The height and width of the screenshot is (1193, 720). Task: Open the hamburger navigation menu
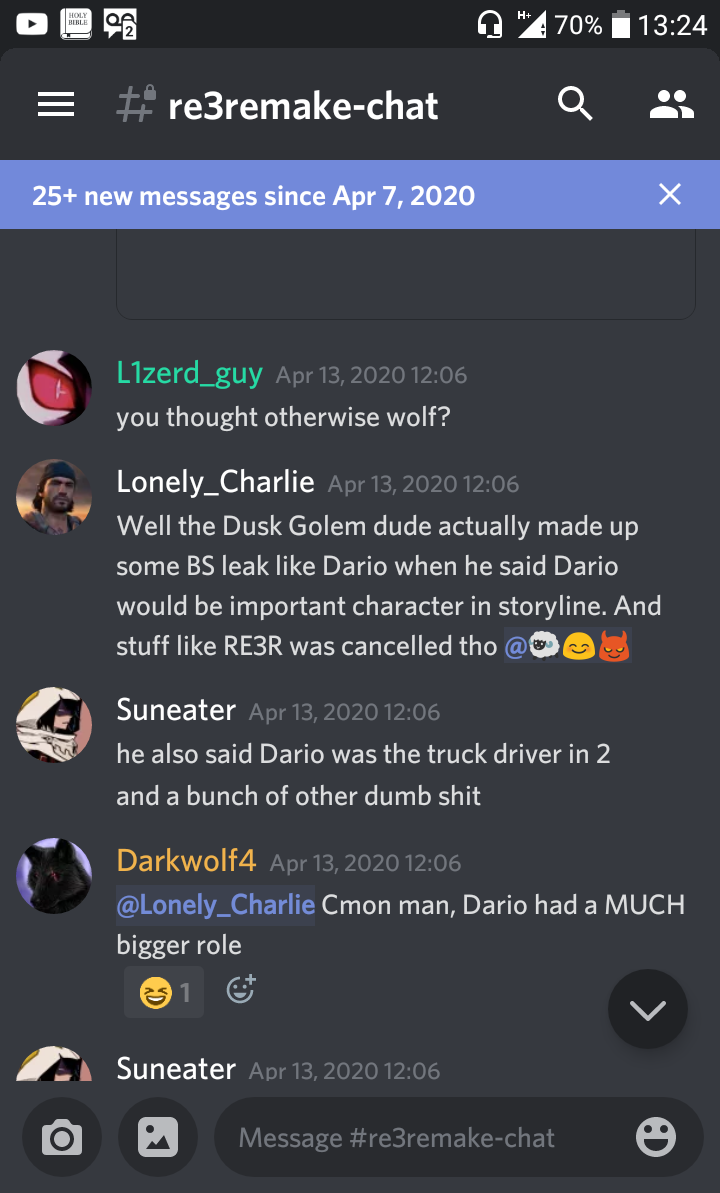[56, 104]
